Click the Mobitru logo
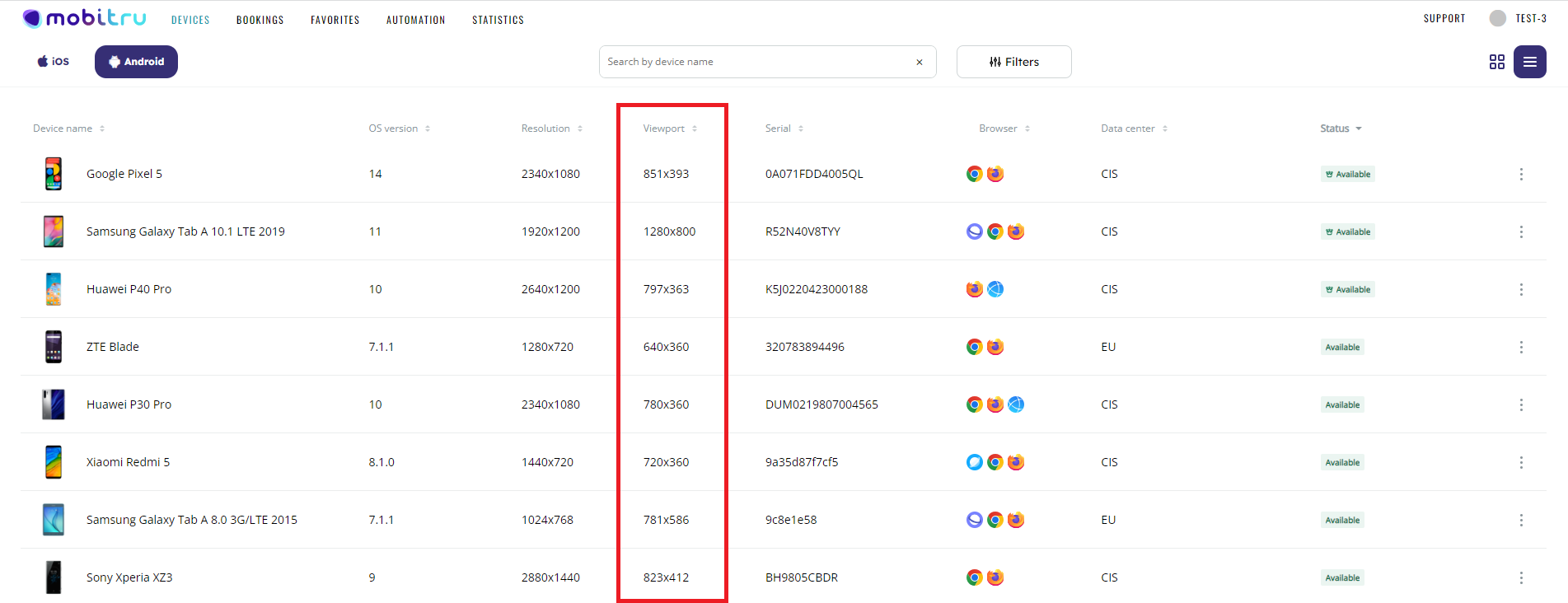This screenshot has height=603, width=1568. tap(84, 18)
